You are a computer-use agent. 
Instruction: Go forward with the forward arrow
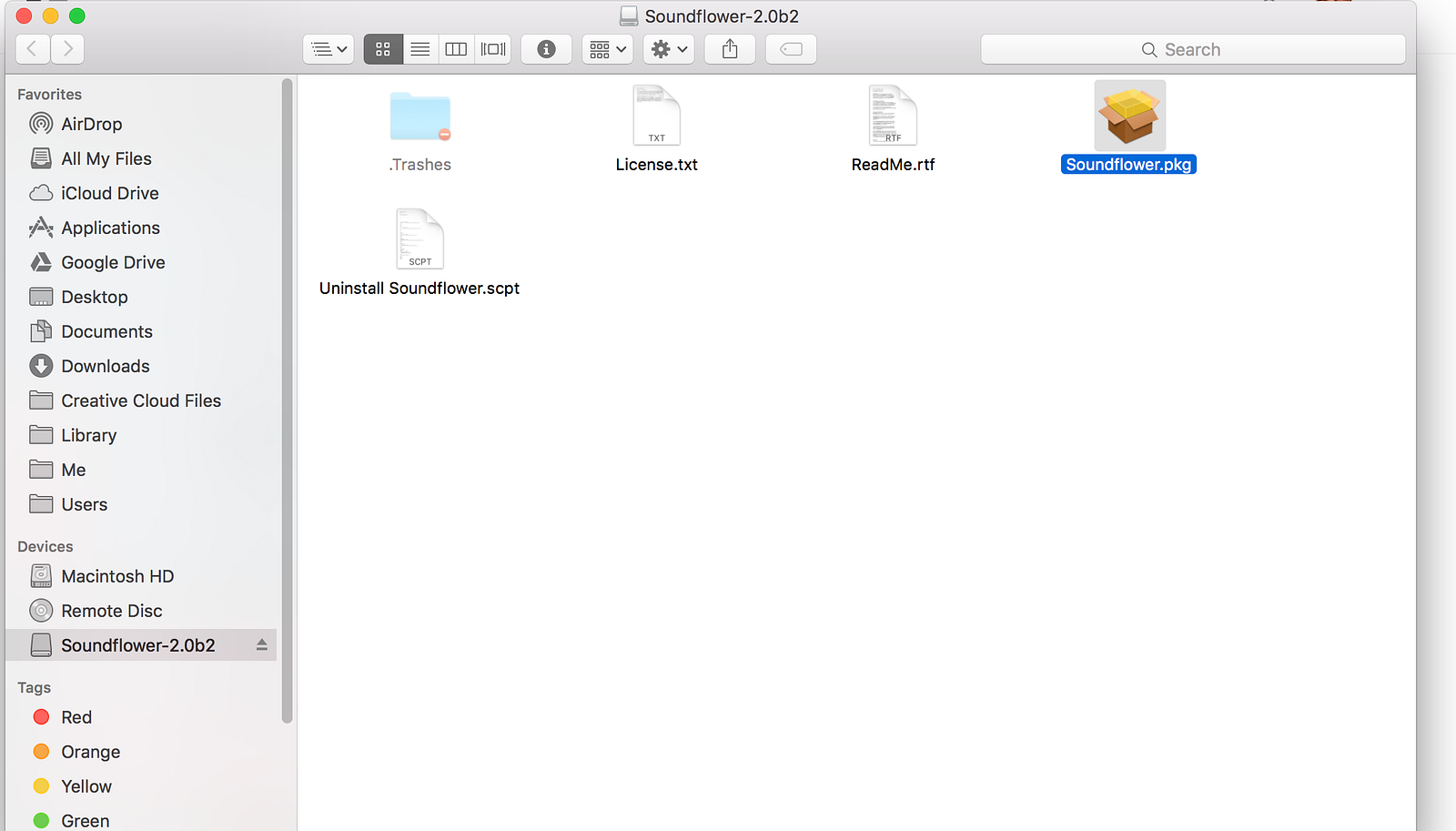[x=67, y=49]
